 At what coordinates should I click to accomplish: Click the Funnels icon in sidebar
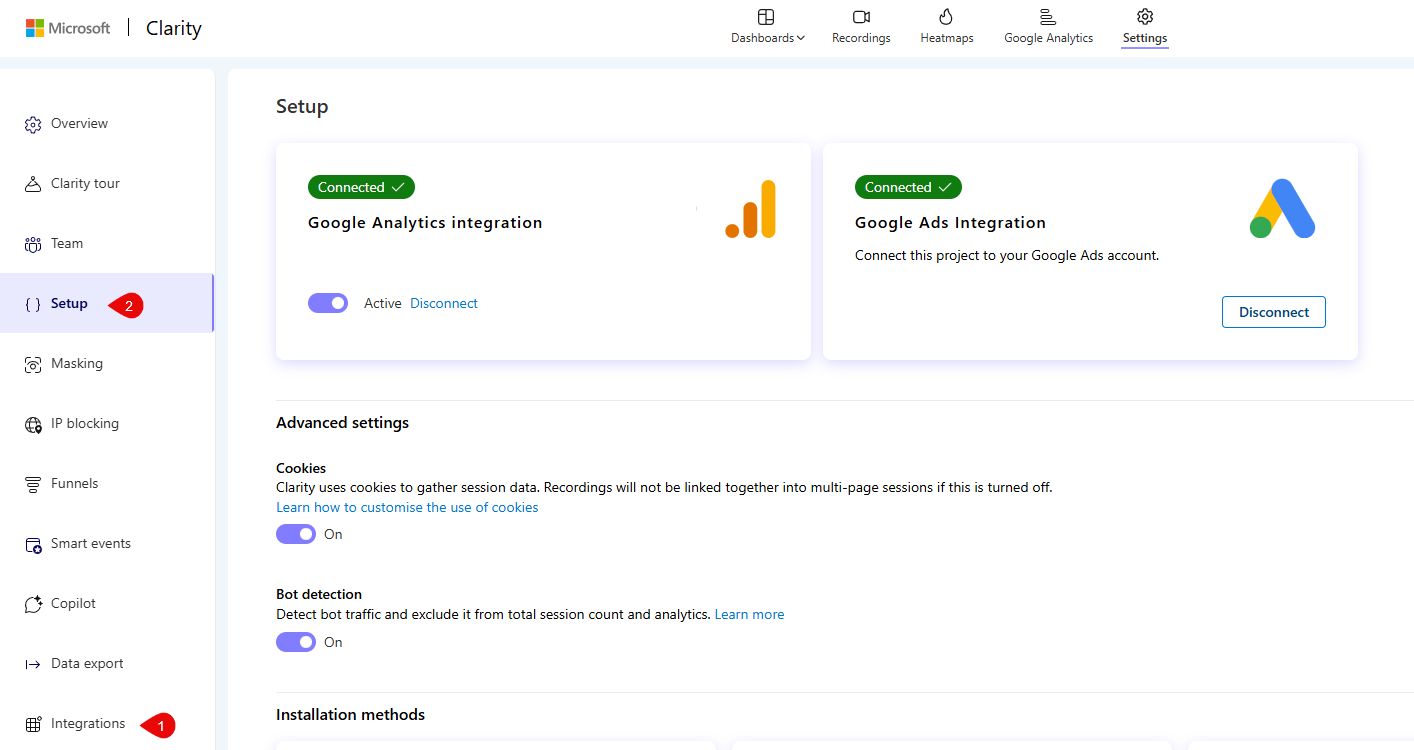tap(32, 484)
